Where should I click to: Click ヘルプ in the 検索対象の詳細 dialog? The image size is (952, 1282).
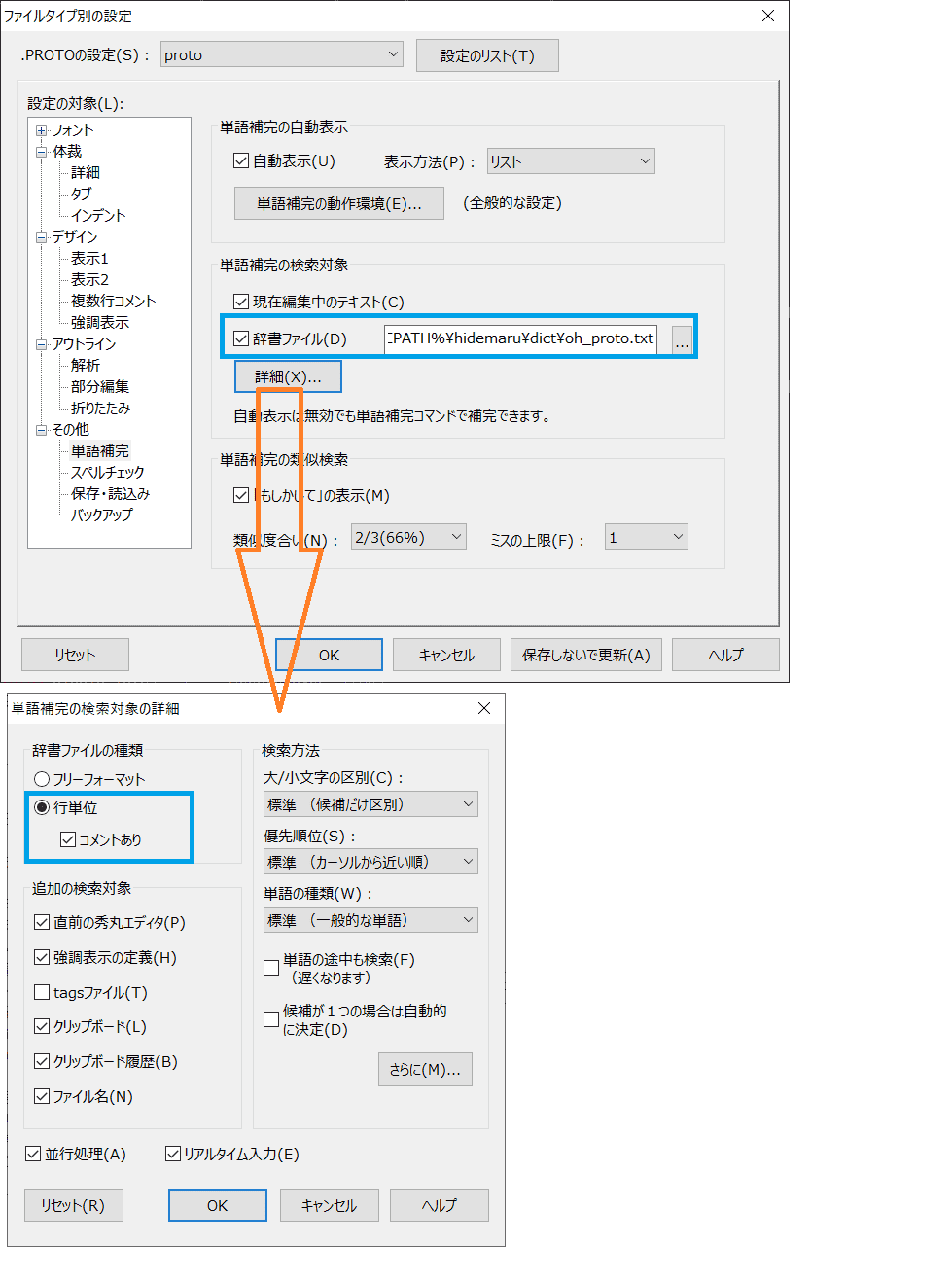click(440, 1205)
